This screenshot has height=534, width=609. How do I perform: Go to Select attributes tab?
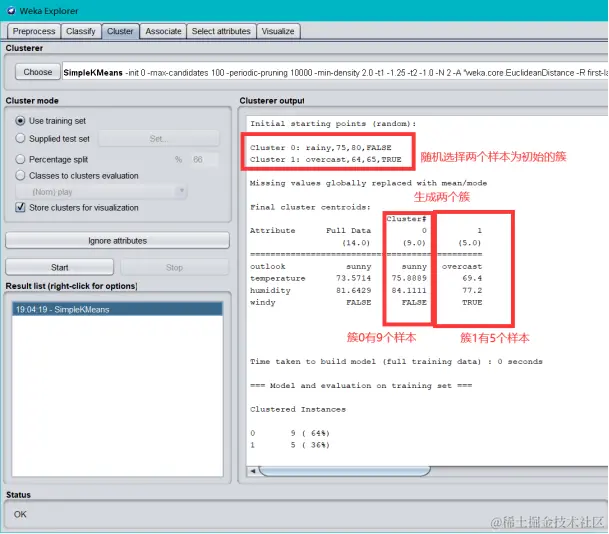221,31
